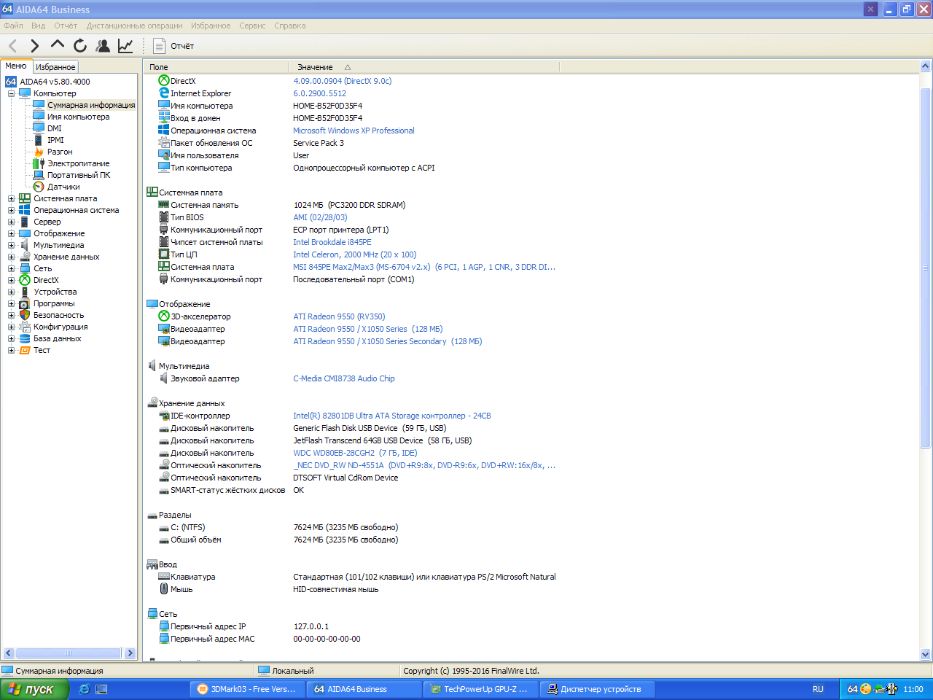The width and height of the screenshot is (933, 700).
Task: Select Портативный ПК laptop icon
Action: [x=39, y=175]
